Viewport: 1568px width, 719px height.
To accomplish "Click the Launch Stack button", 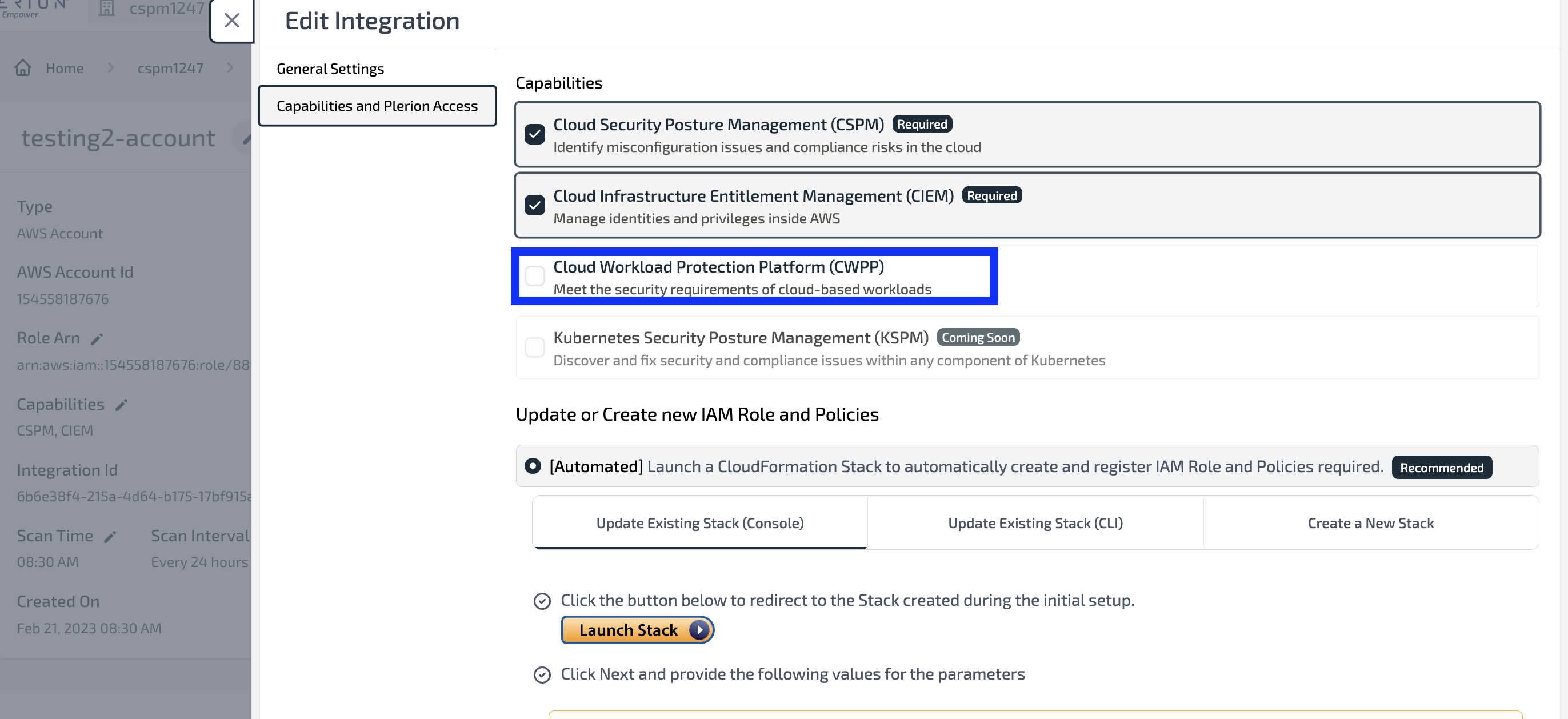I will click(637, 629).
